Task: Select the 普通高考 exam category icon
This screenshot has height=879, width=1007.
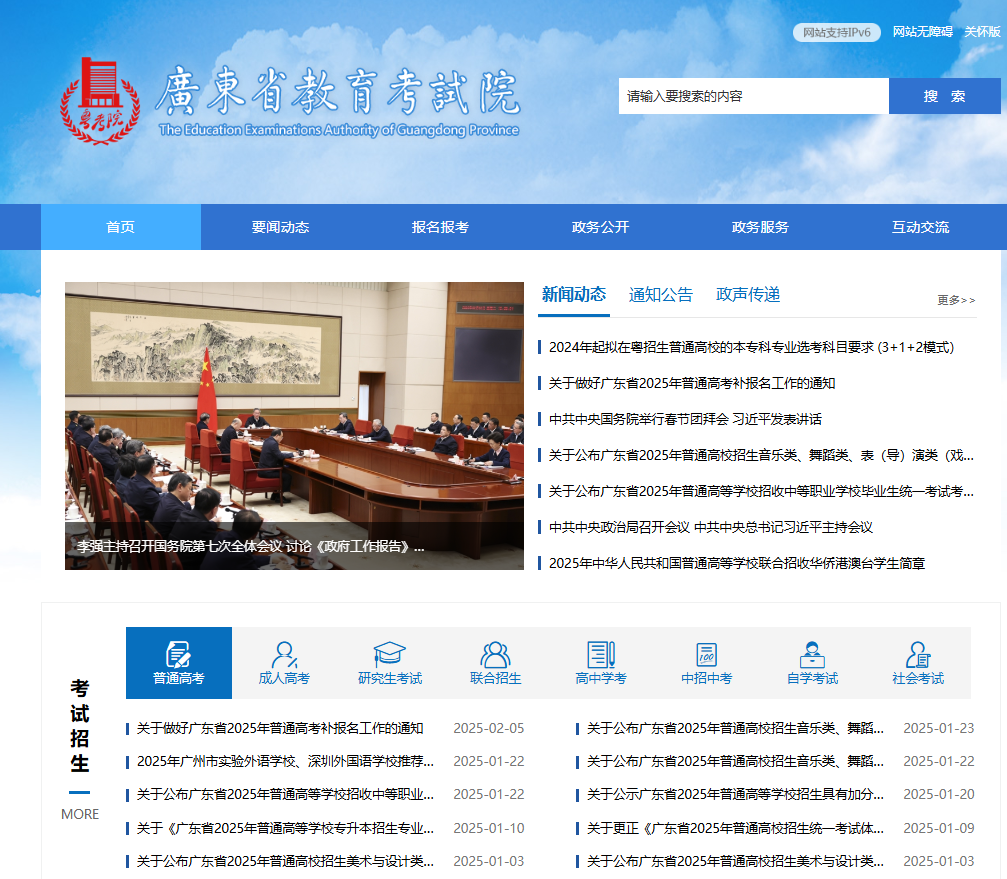Action: pos(178,655)
